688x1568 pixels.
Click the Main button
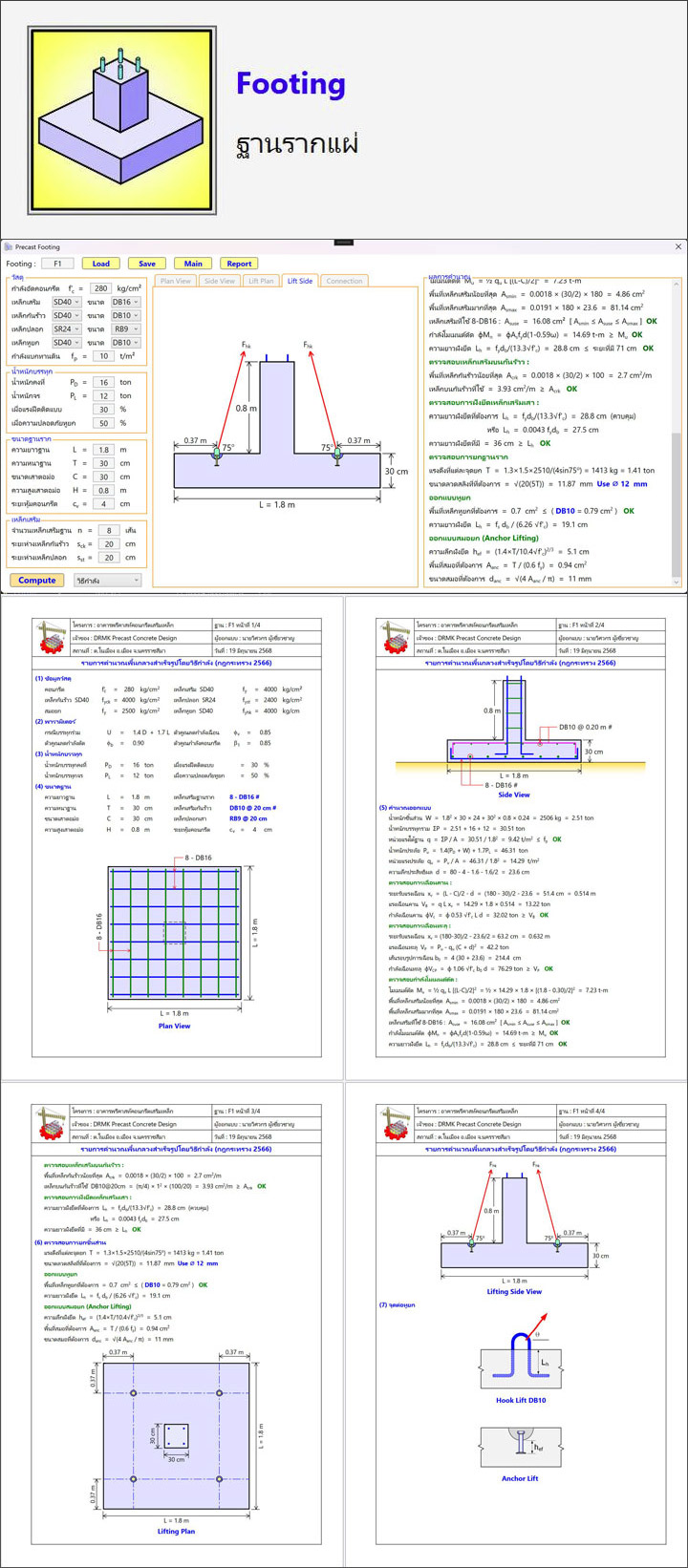pyautogui.click(x=193, y=264)
